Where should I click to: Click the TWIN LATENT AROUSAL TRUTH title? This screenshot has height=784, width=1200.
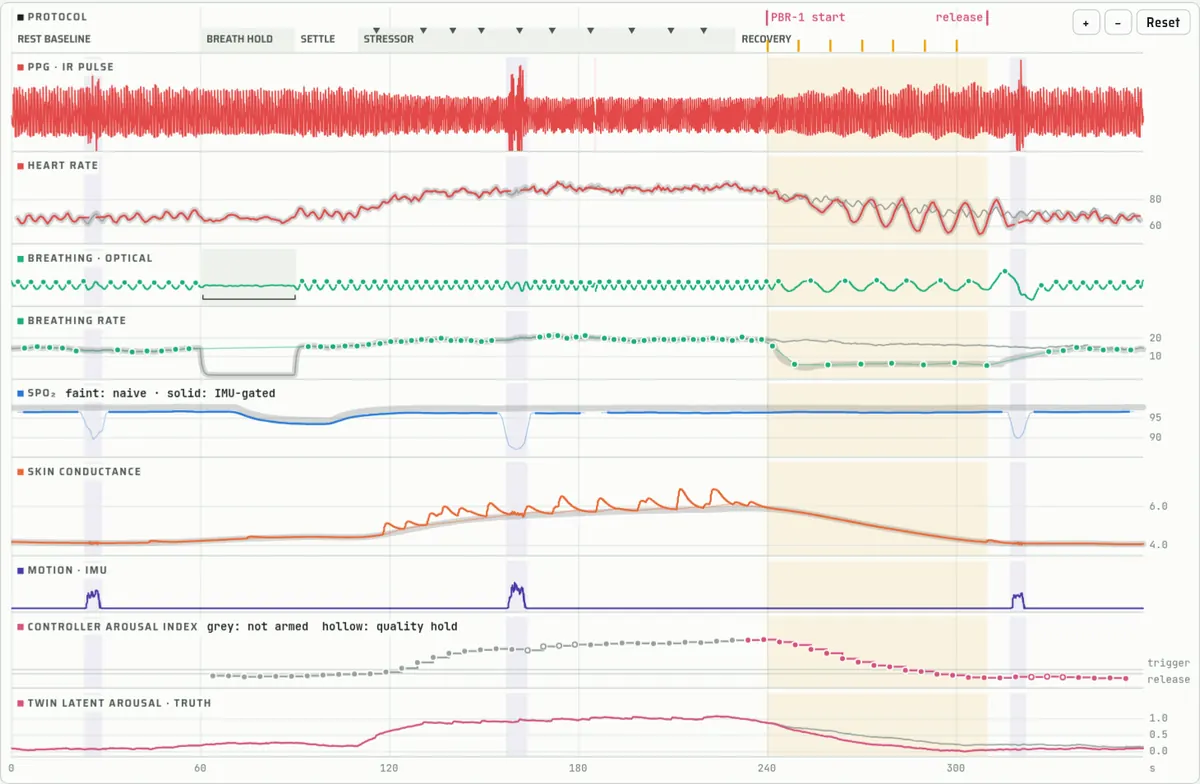point(119,703)
